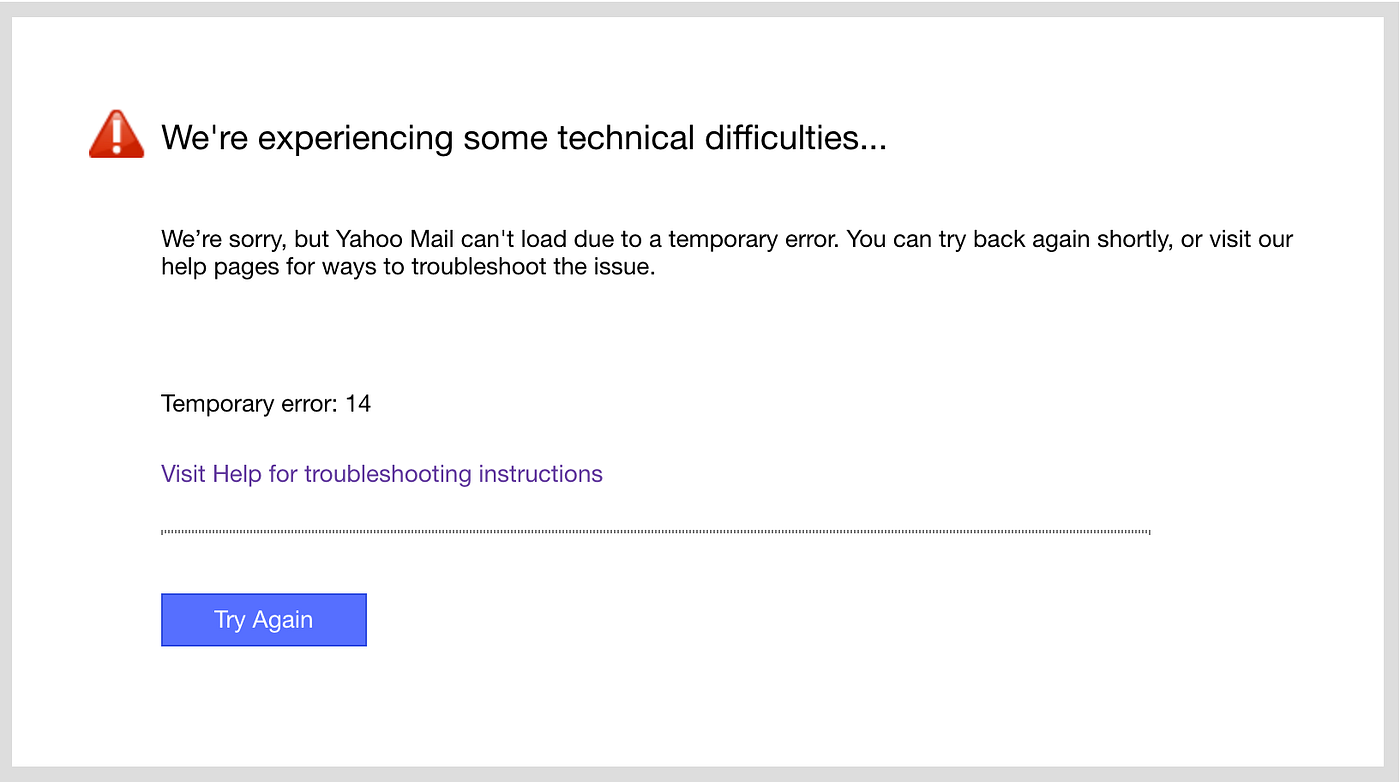Click the error code number 14

(358, 404)
